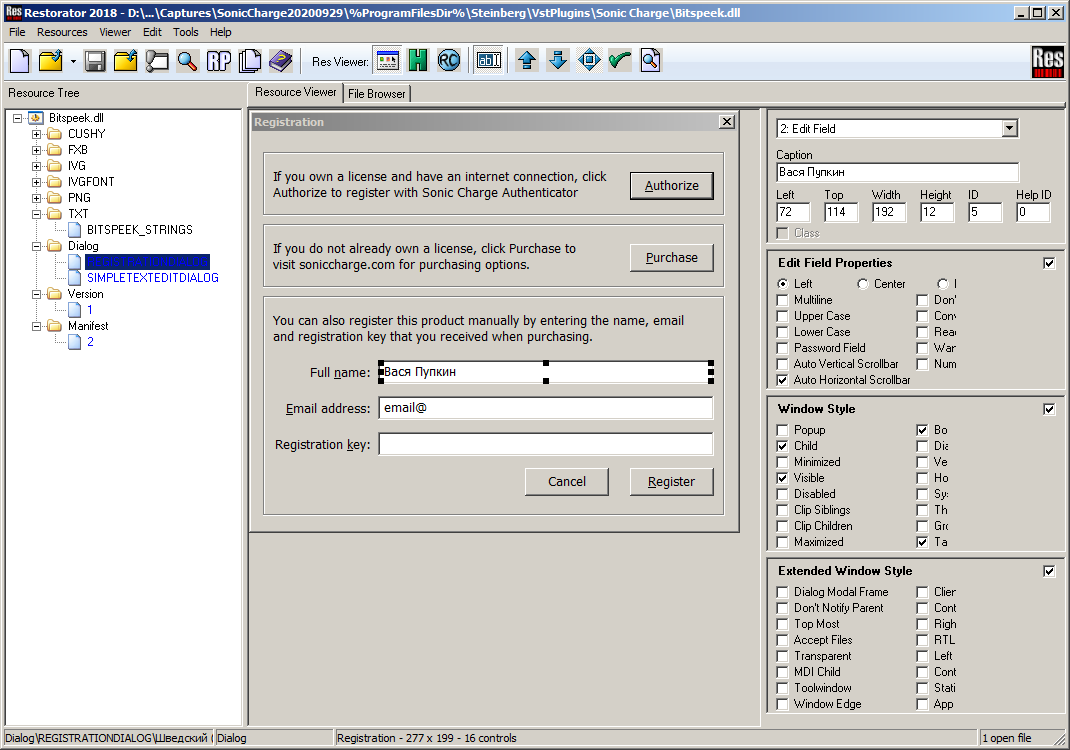The height and width of the screenshot is (750, 1070).
Task: Click the stacked pages copy icon
Action: [250, 61]
